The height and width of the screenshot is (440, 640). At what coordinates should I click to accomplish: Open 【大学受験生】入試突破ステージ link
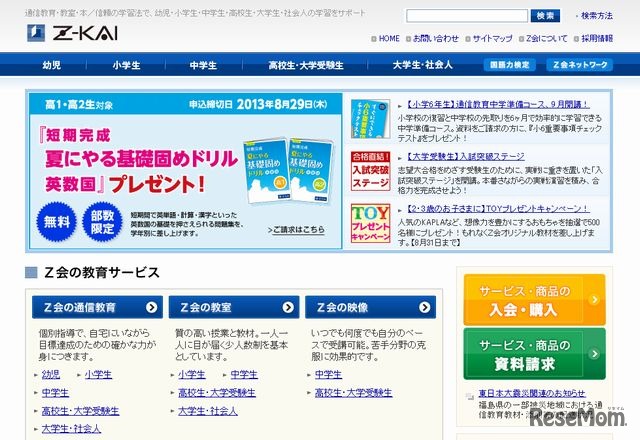[x=466, y=156]
